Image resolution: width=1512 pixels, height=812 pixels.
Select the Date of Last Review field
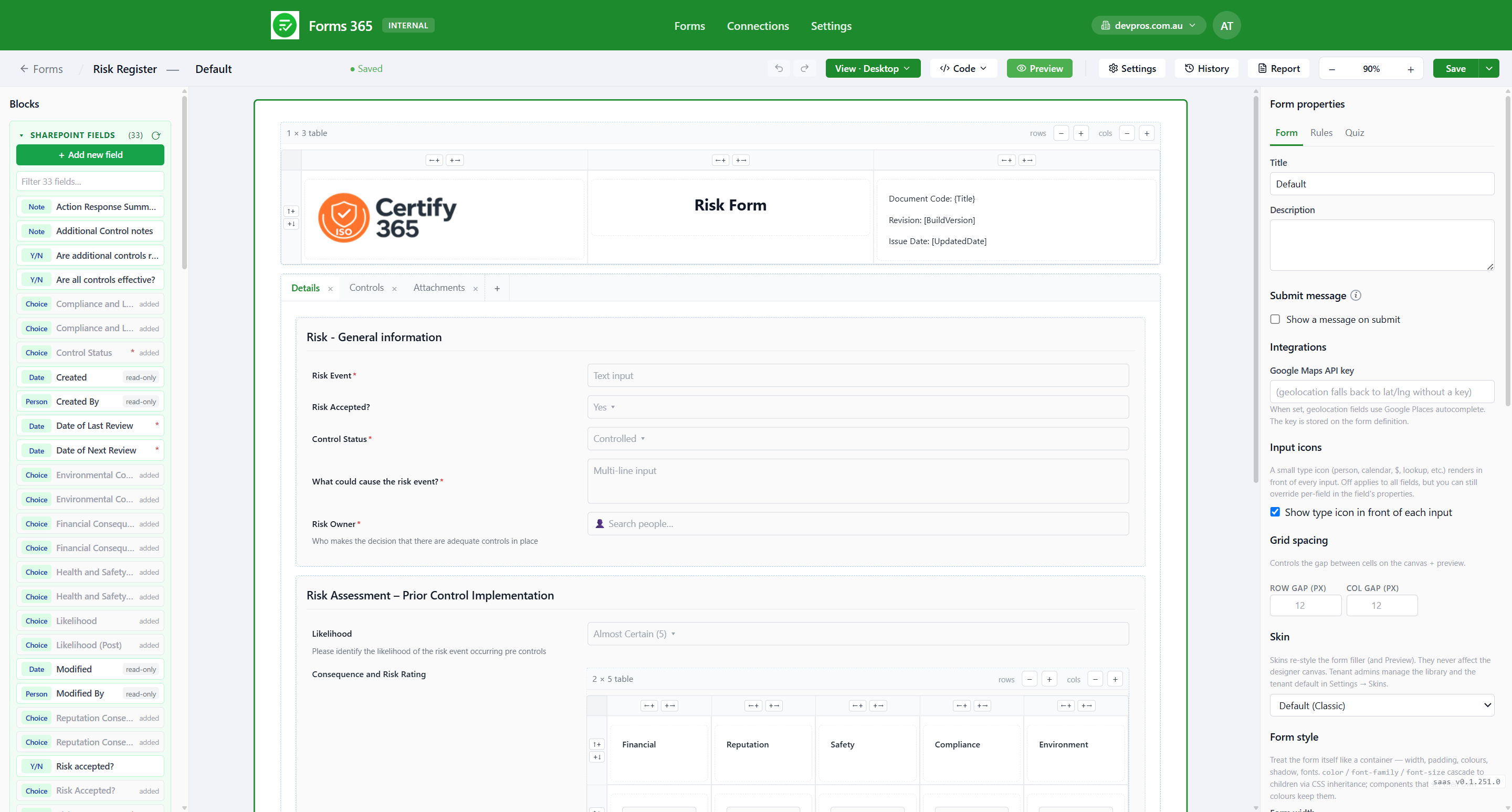click(90, 426)
